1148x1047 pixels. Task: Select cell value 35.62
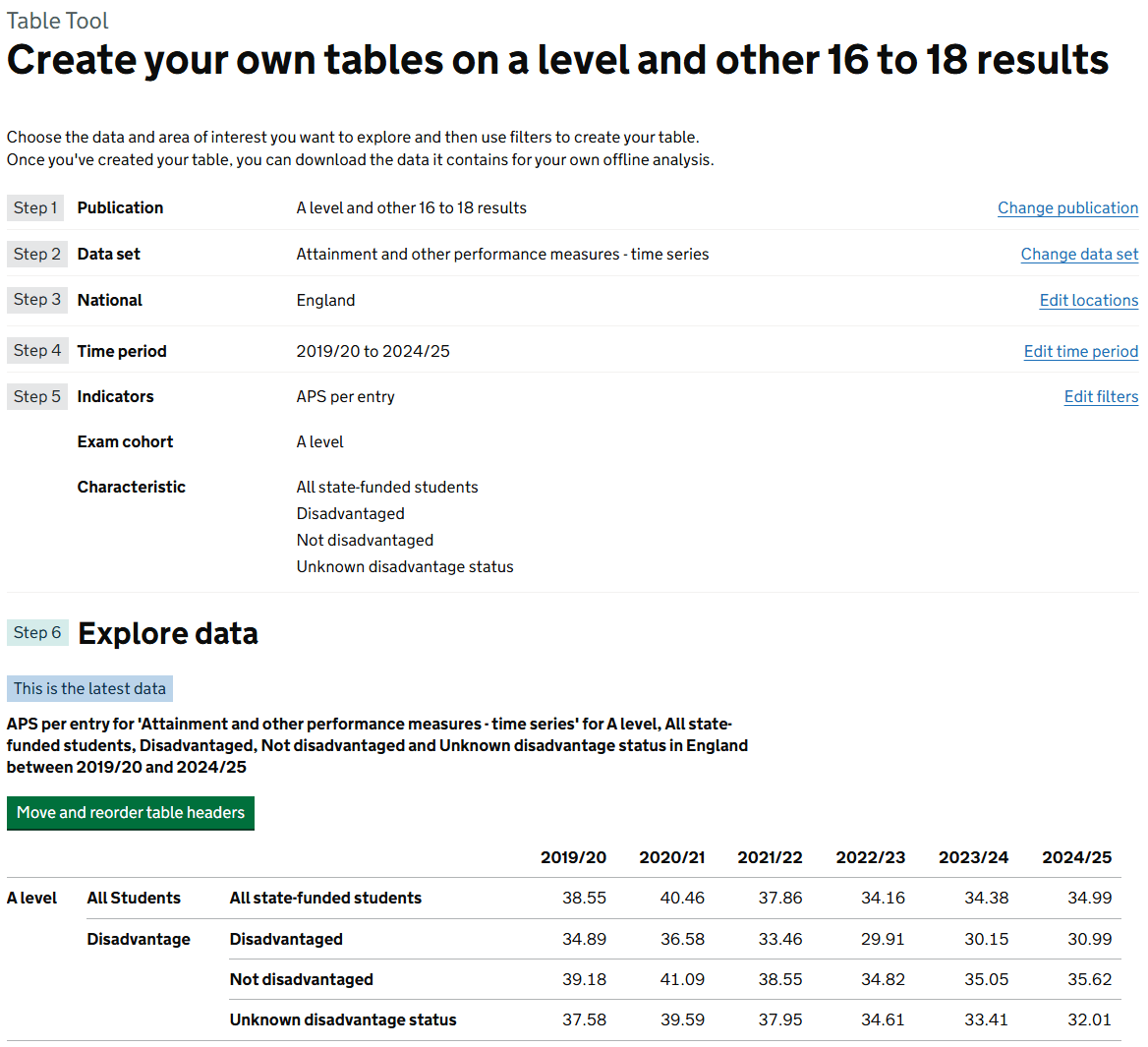pyautogui.click(x=1089, y=979)
